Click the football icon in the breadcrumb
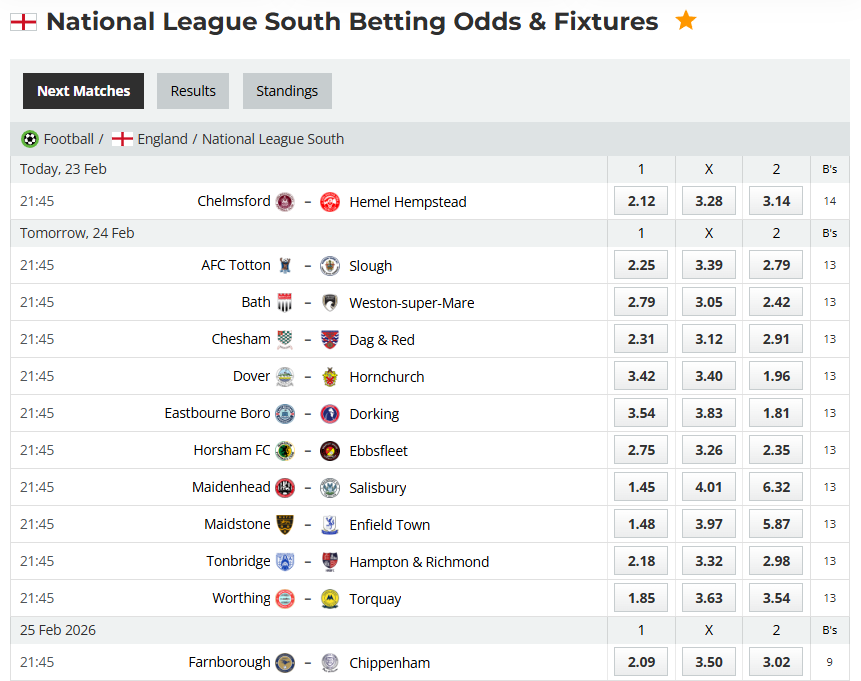Screen dimensions: 861x681 pos(29,139)
